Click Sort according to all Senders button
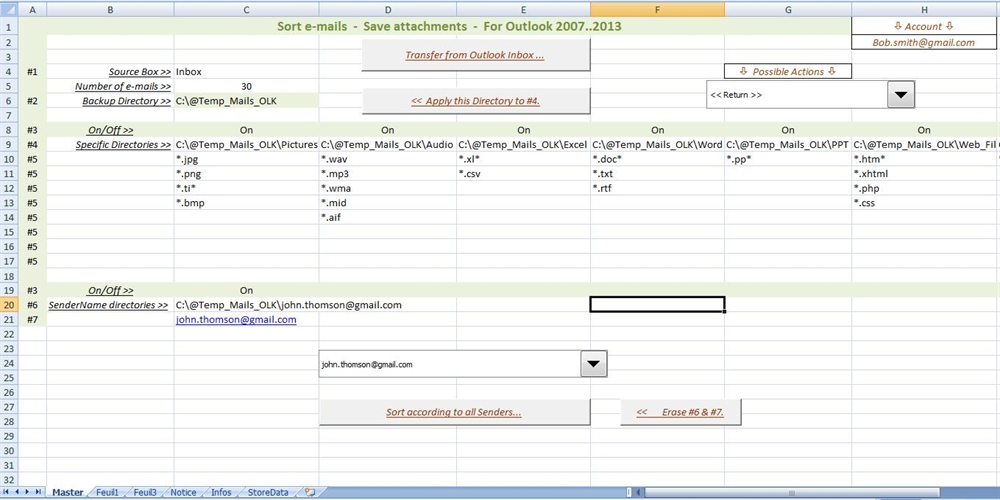 (454, 412)
